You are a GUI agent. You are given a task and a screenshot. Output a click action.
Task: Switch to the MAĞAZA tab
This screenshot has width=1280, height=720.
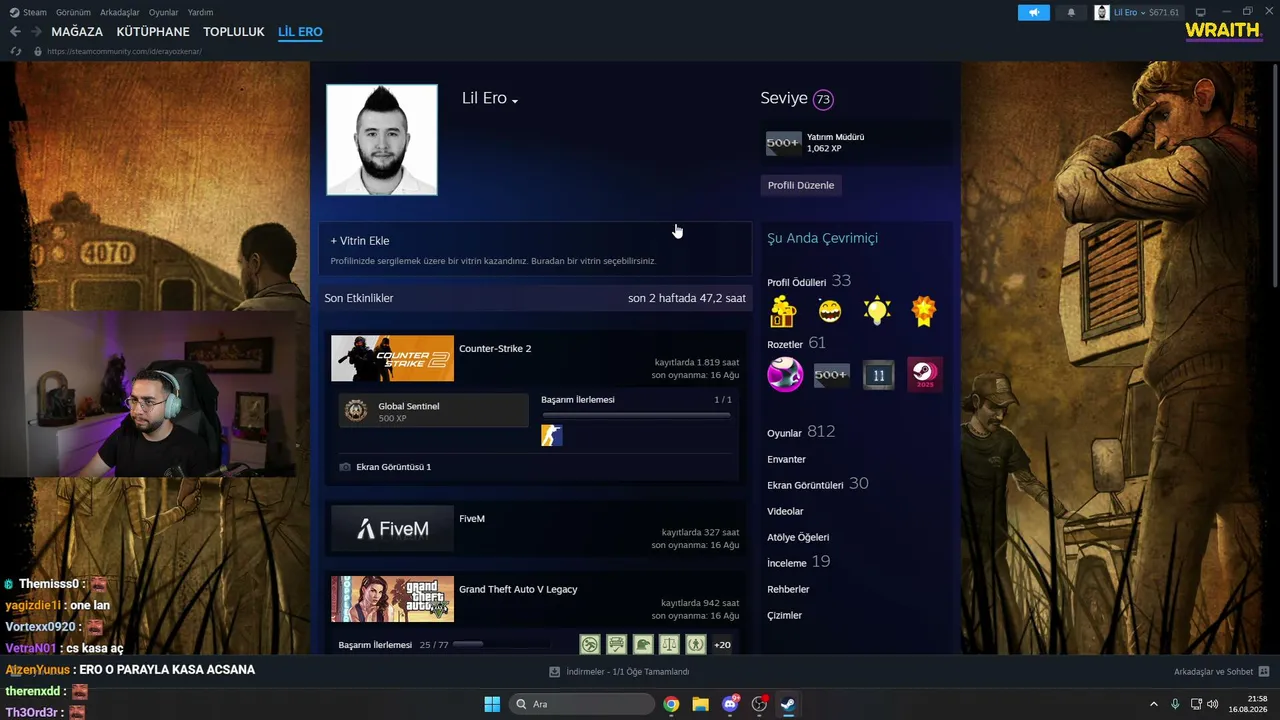77,32
